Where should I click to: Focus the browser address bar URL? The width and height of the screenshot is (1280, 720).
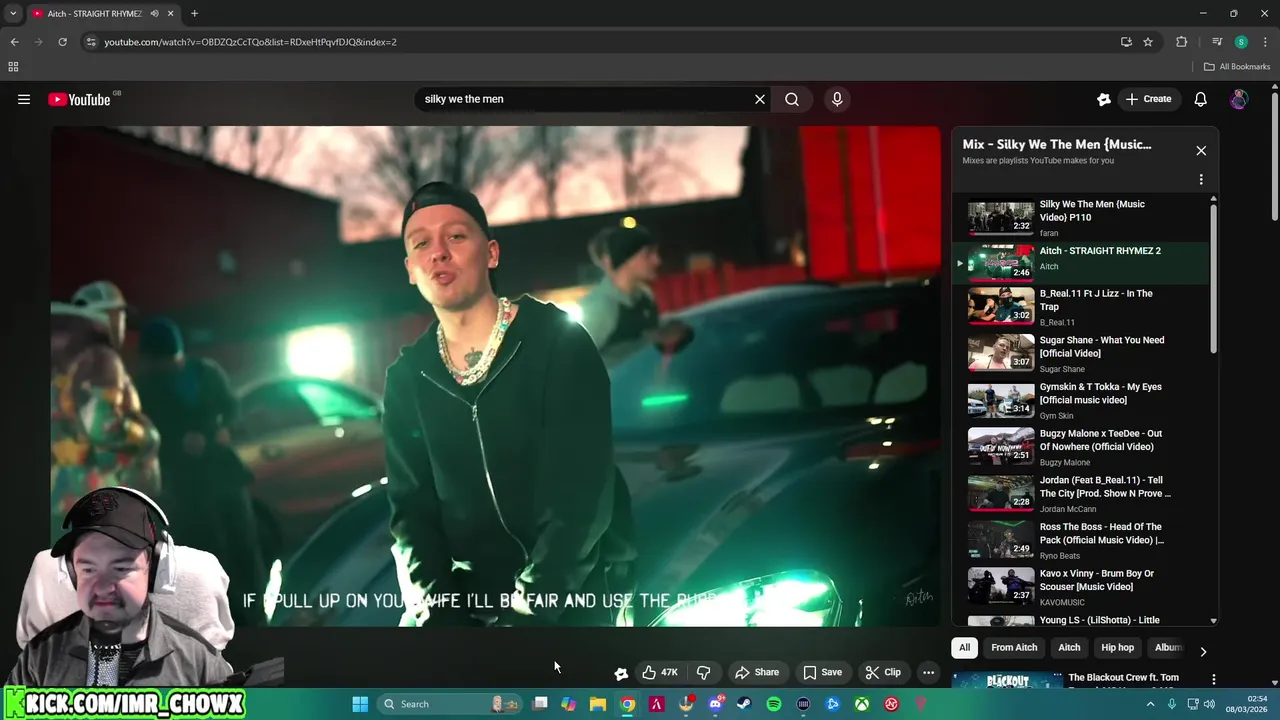251,42
